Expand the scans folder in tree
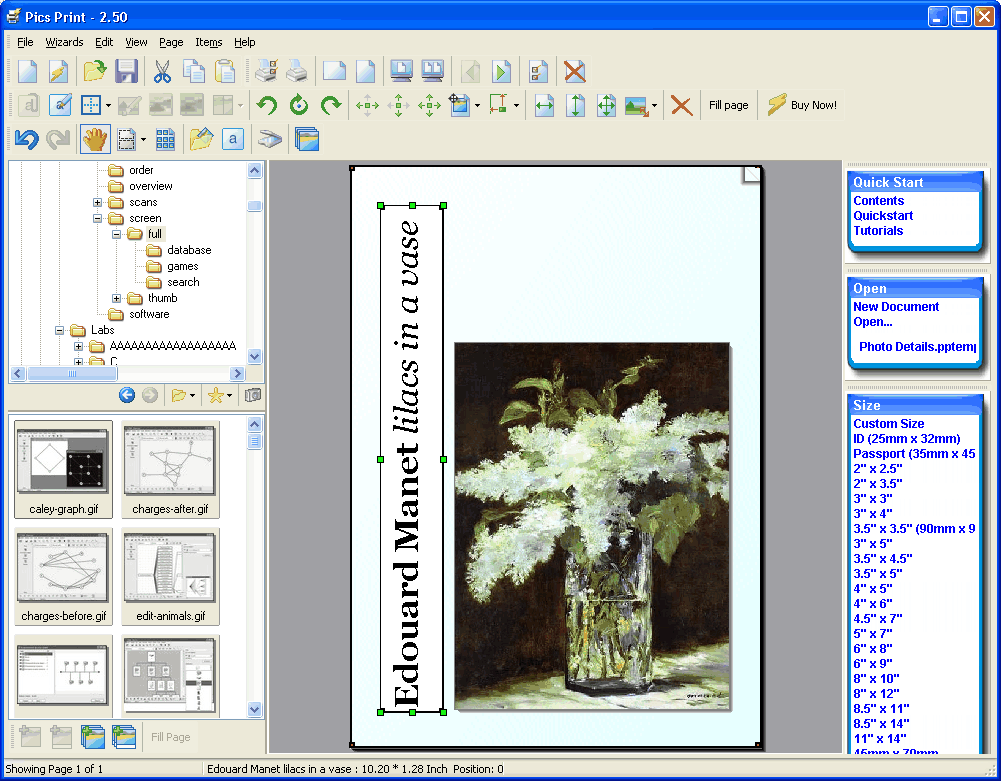The width and height of the screenshot is (1001, 781). [98, 202]
